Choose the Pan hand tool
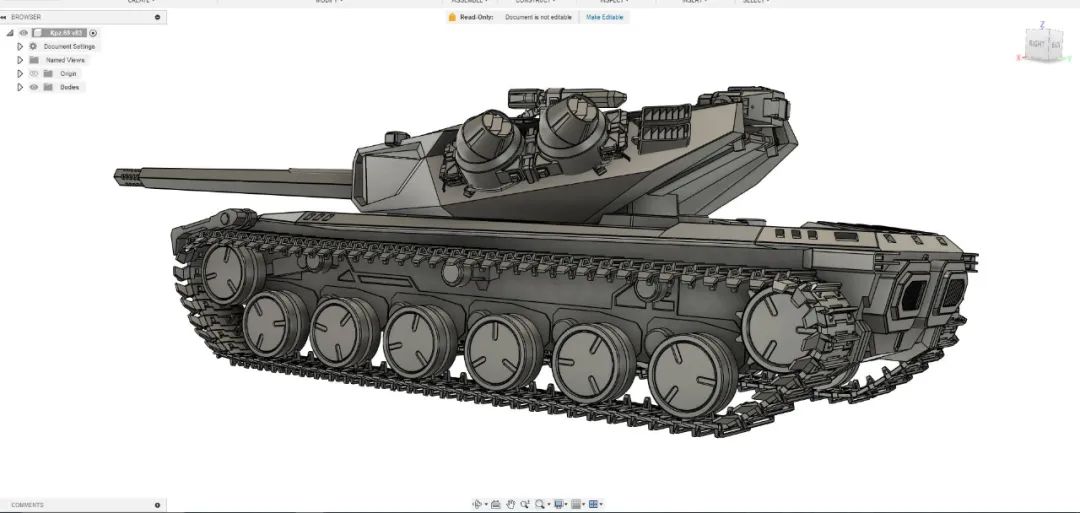Viewport: 1080px width, 513px height. pos(510,505)
